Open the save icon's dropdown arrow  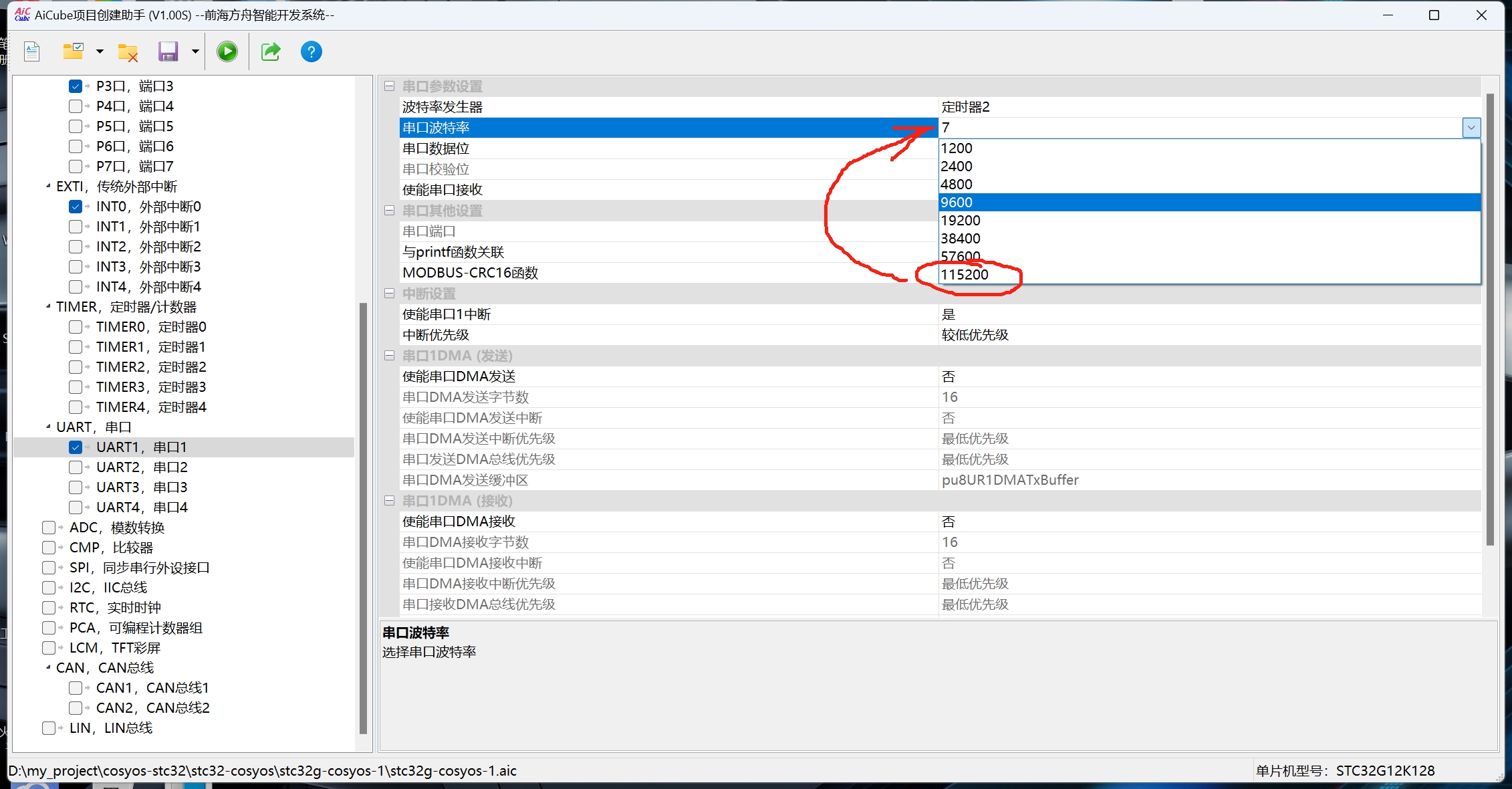(195, 51)
